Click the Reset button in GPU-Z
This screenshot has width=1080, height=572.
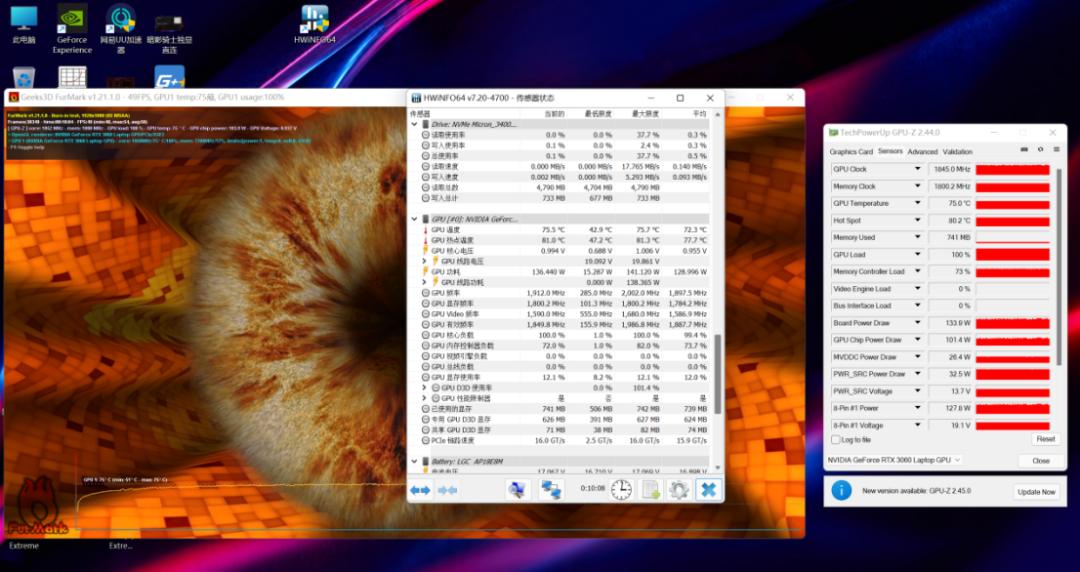(x=1045, y=440)
